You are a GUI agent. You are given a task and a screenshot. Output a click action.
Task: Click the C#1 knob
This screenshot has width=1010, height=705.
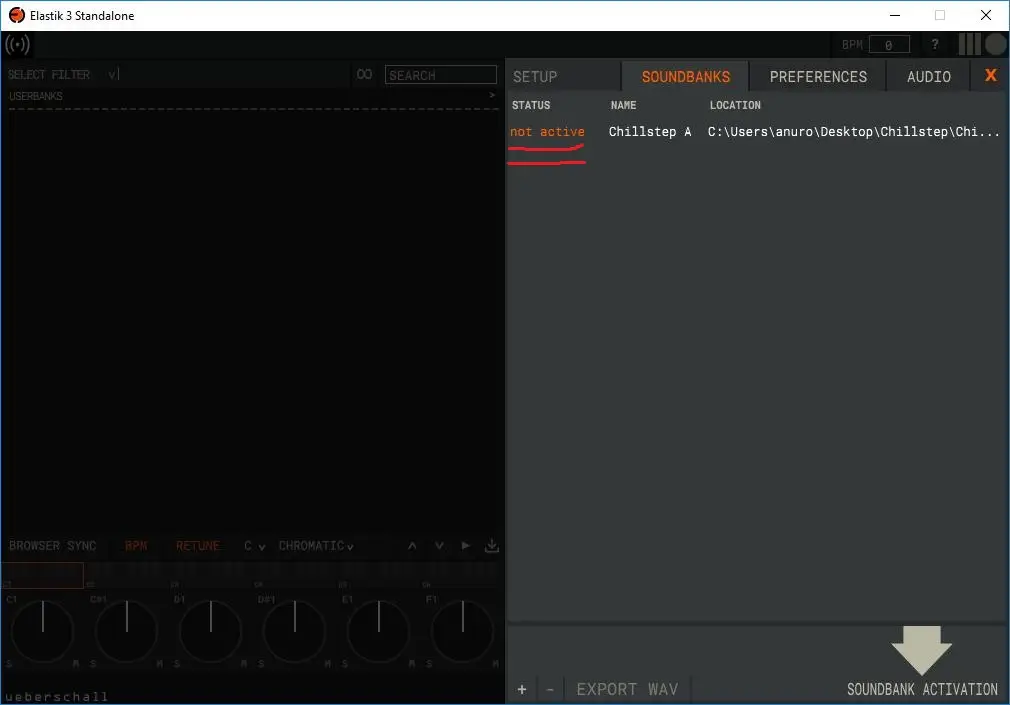127,632
